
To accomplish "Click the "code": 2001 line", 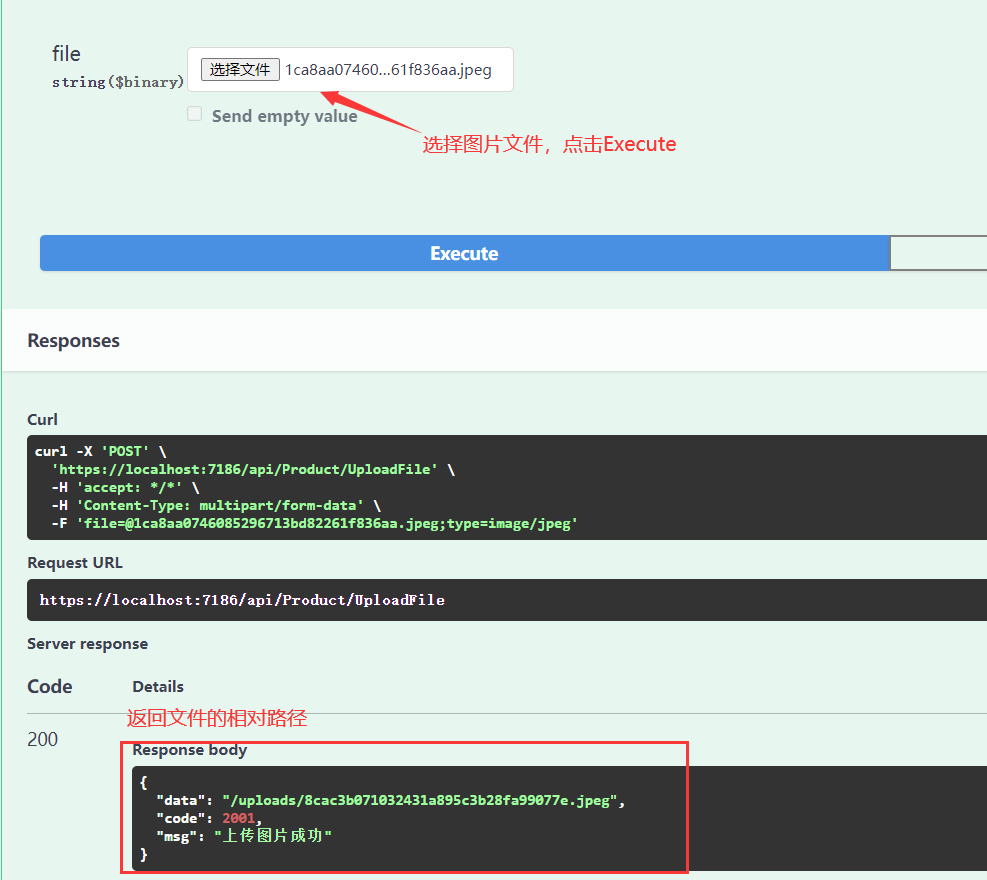I will 209,818.
